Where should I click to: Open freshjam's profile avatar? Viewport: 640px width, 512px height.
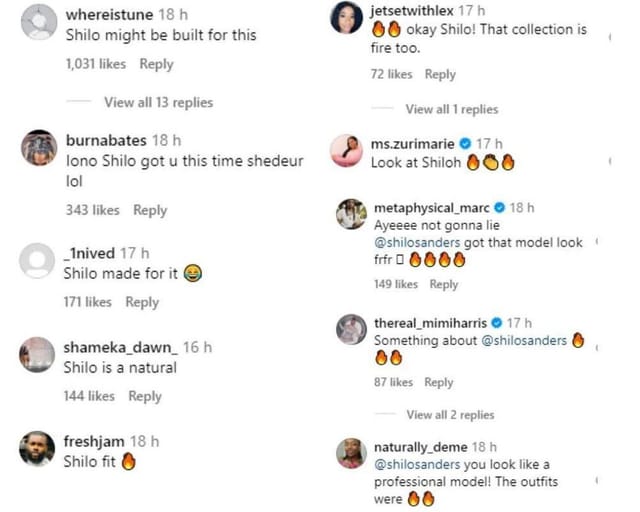tap(38, 449)
